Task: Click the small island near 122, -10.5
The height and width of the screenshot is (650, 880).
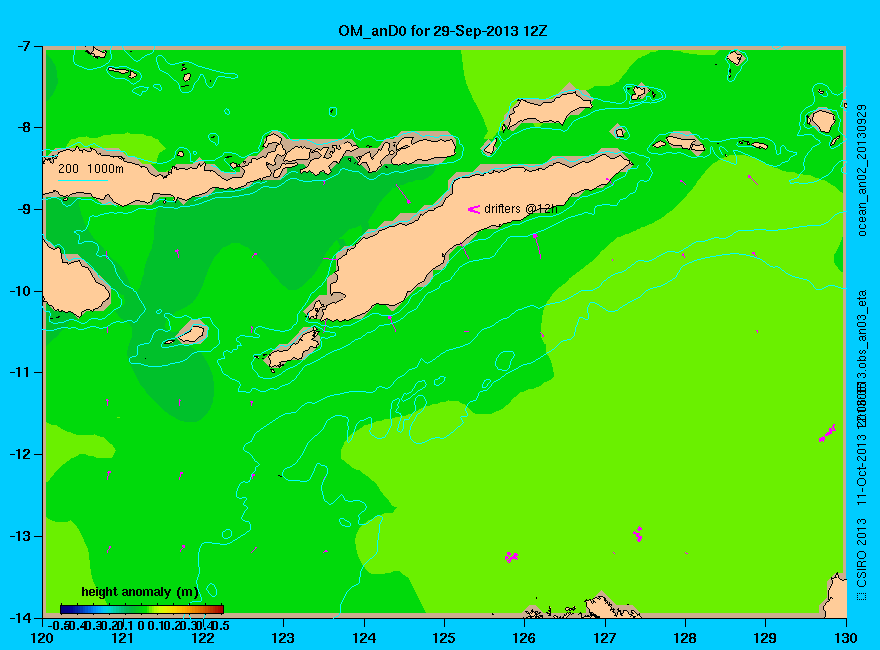Action: click(x=190, y=335)
